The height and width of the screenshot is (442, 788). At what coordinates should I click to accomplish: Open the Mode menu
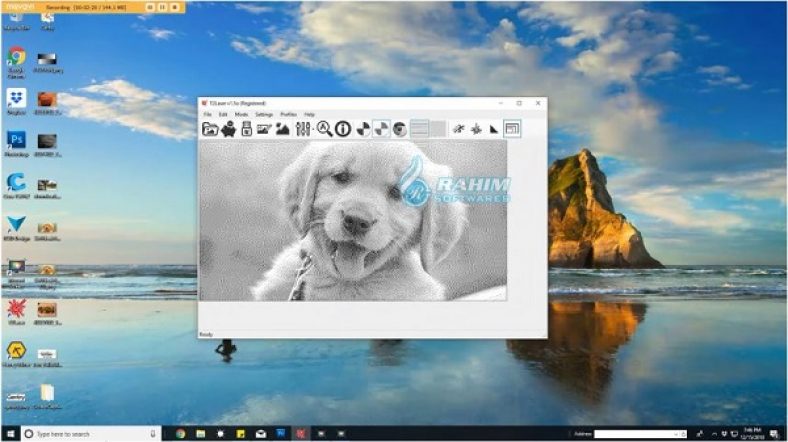(241, 115)
